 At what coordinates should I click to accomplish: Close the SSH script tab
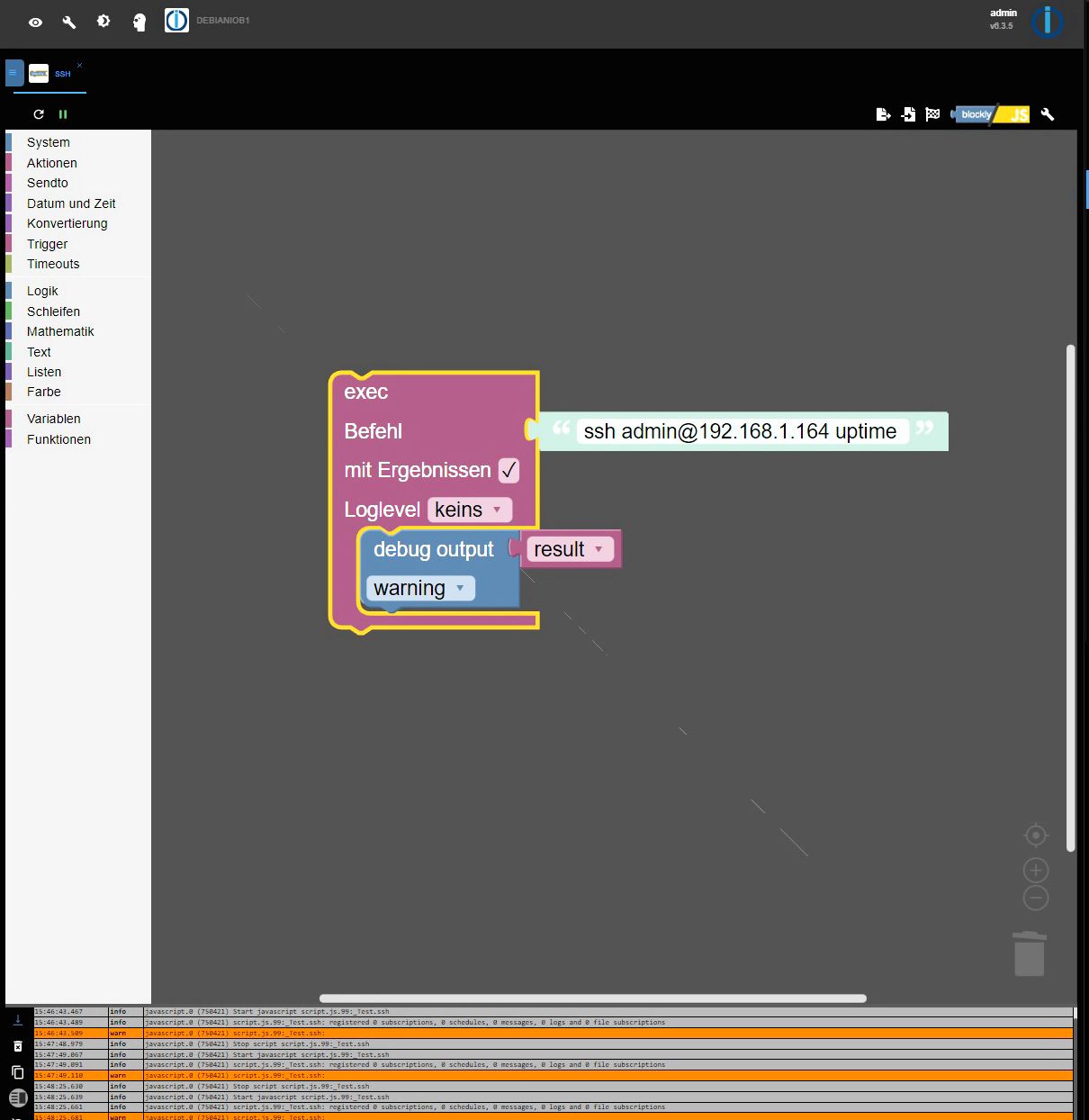(79, 65)
